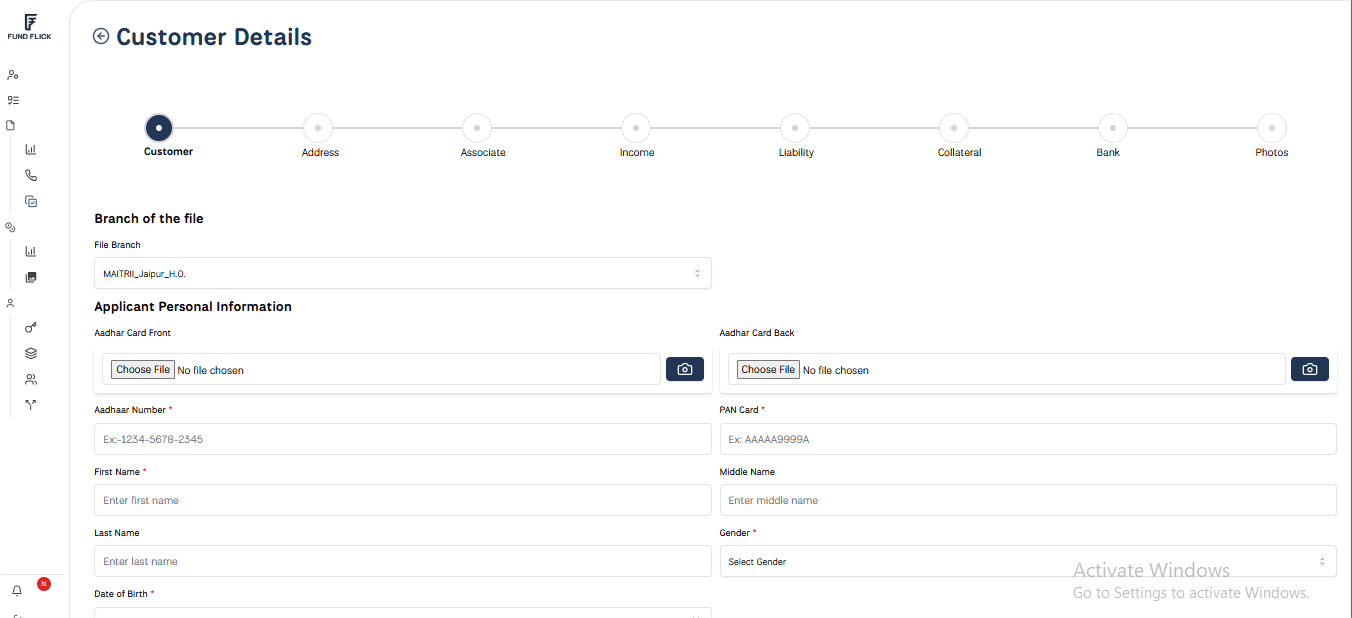1352x618 pixels.
Task: Go to the Customer step
Action: pyautogui.click(x=159, y=128)
